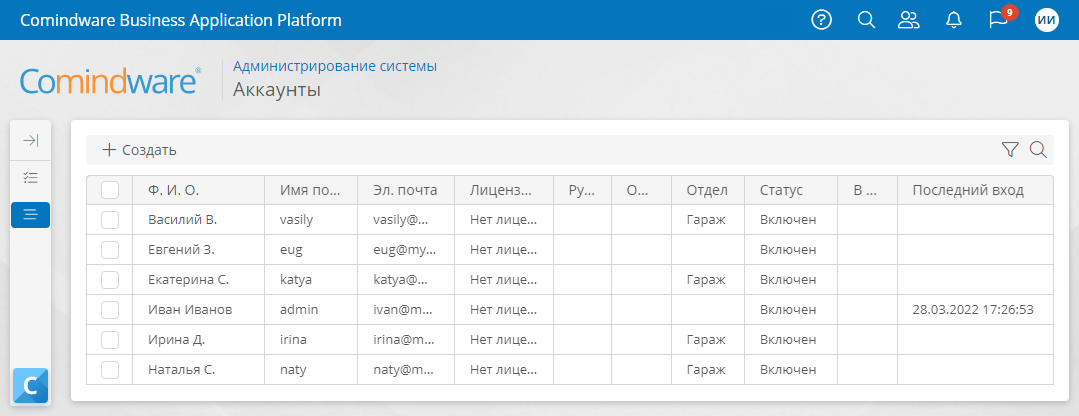The image size is (1079, 416).
Task: Open conversations icon with badge 9
Action: pos(998,20)
